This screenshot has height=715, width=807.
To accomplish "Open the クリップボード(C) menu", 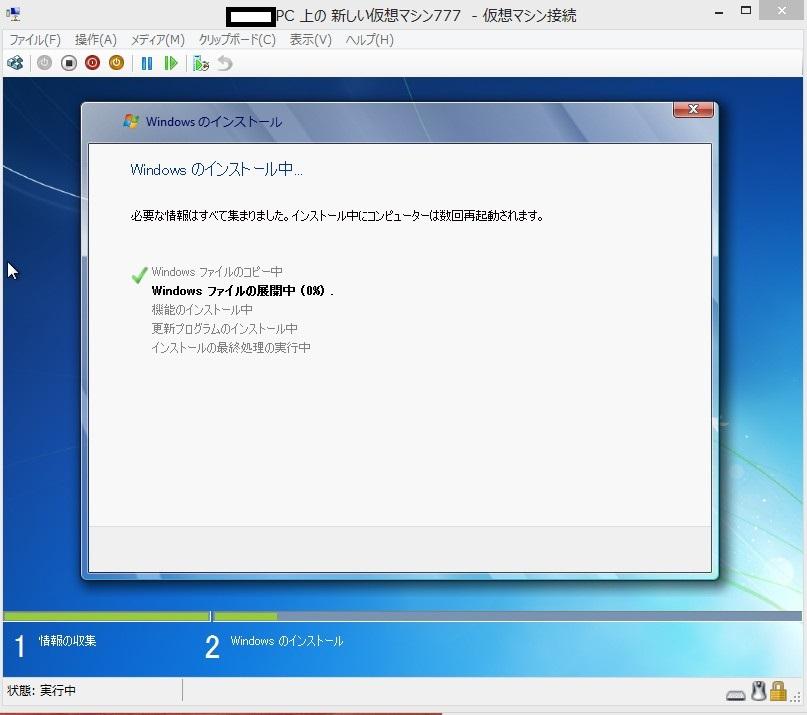I will click(237, 40).
